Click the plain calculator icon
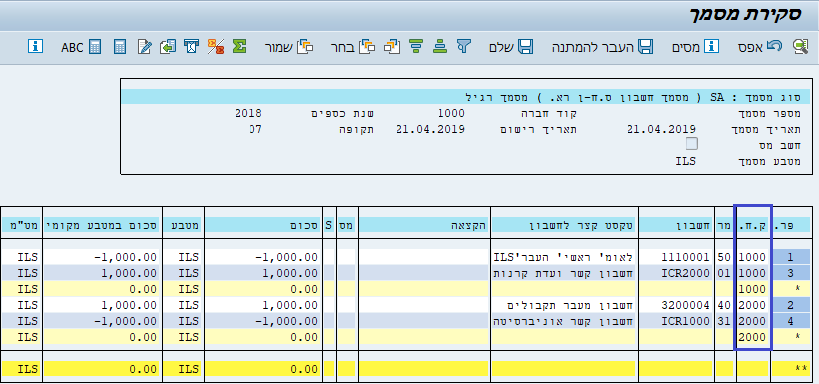Screen dimensions: 819x384 tap(120, 46)
